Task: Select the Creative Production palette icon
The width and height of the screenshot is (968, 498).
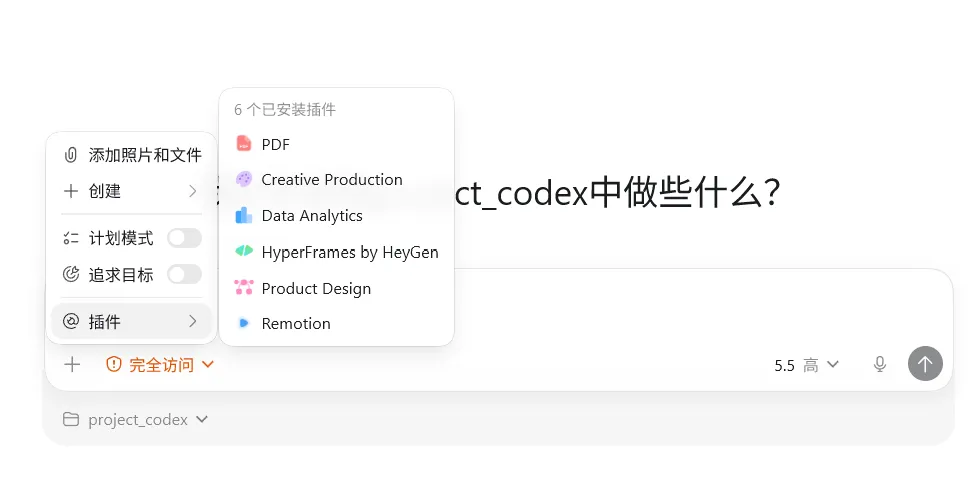Action: click(244, 180)
